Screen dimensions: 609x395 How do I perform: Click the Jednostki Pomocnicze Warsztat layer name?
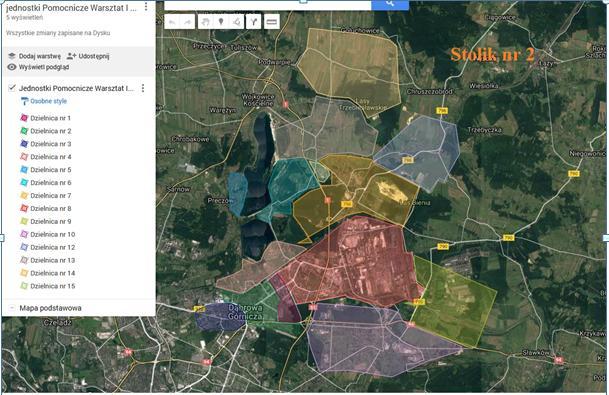click(x=76, y=88)
